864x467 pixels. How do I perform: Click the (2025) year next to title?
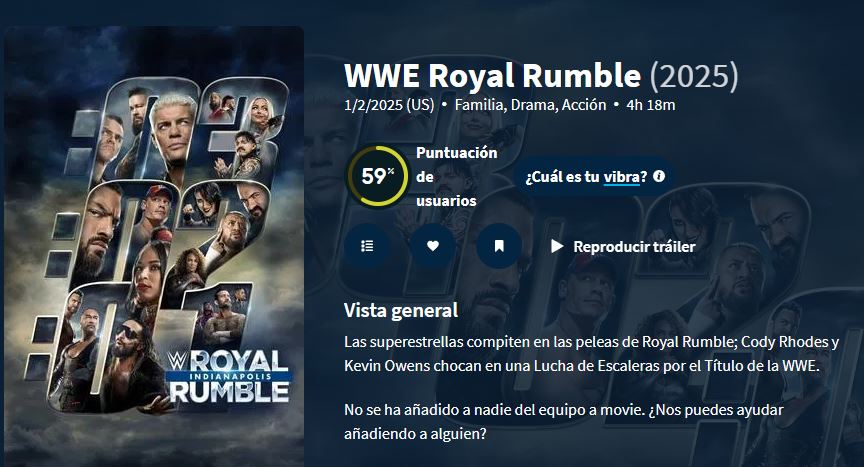[694, 76]
